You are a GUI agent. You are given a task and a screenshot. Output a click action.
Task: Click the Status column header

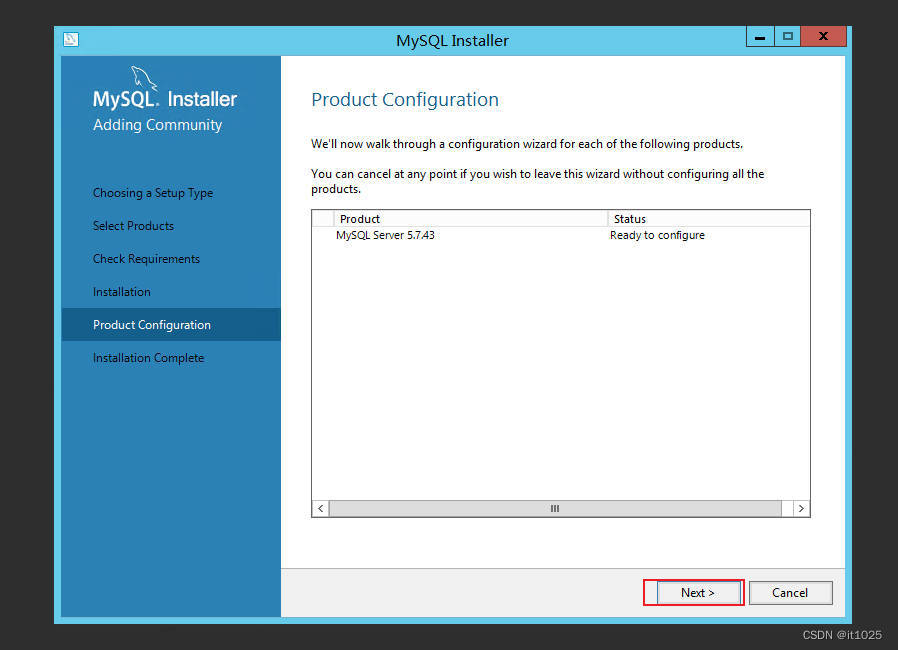point(626,218)
